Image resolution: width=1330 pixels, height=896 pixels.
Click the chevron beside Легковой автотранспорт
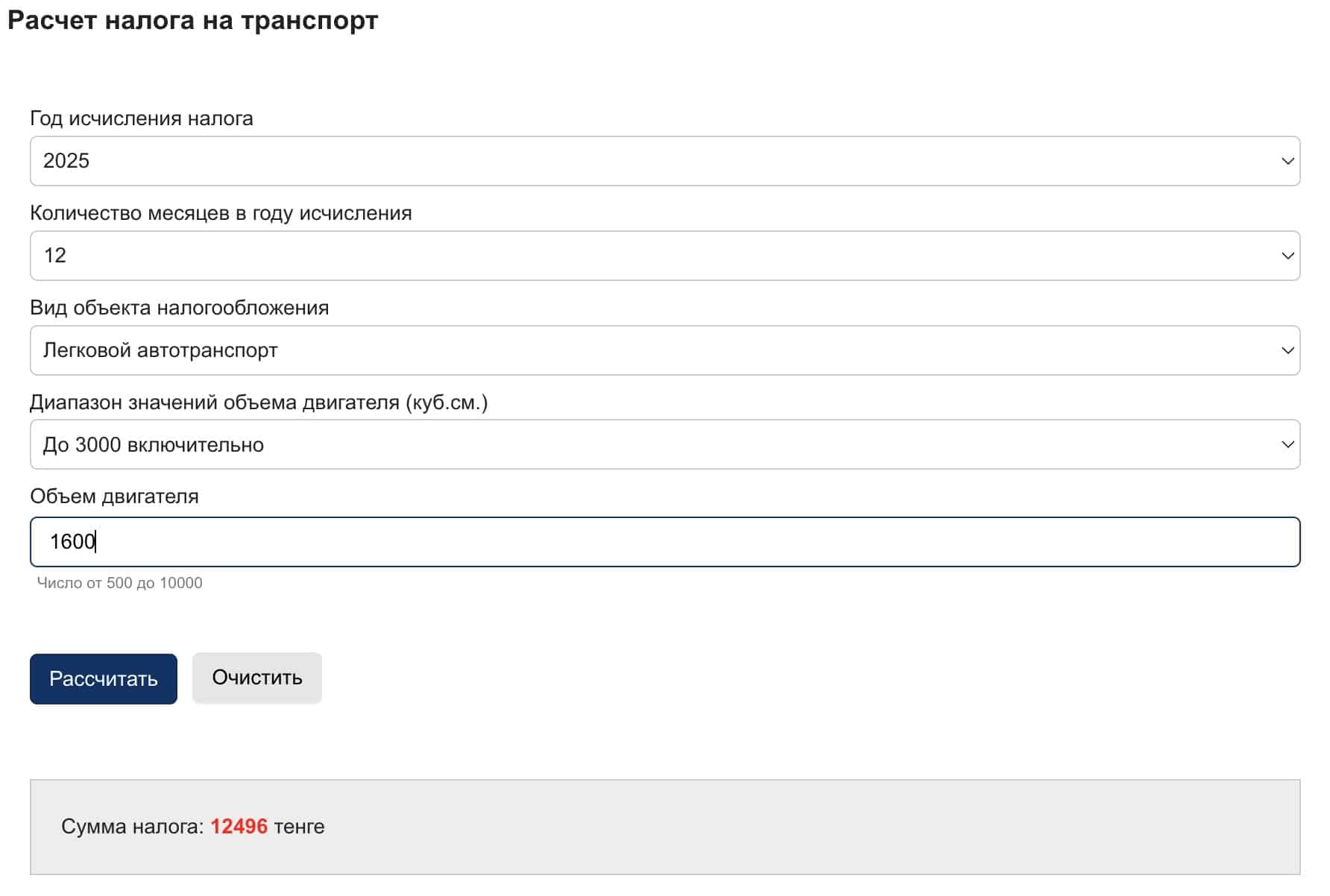click(x=1287, y=350)
